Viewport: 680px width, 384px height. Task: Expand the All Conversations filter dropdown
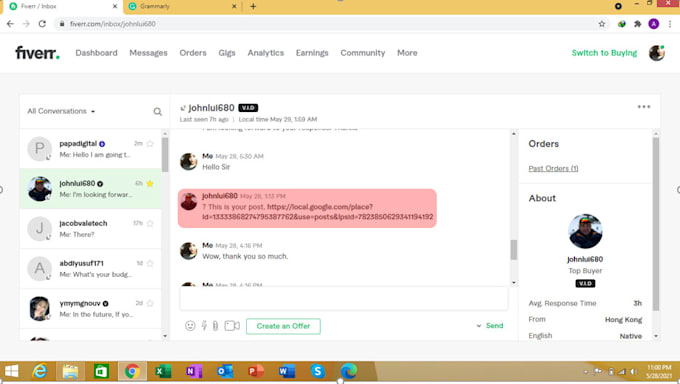point(61,112)
